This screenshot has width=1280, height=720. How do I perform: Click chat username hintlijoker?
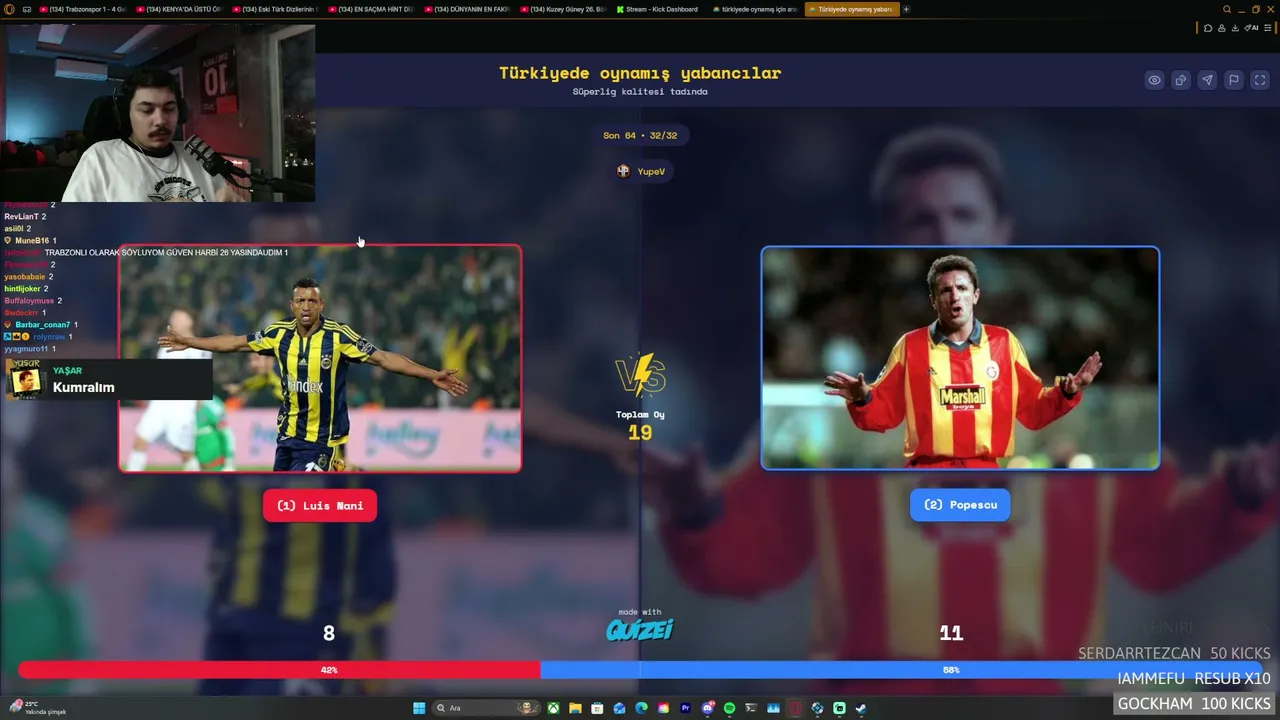tap(22, 288)
